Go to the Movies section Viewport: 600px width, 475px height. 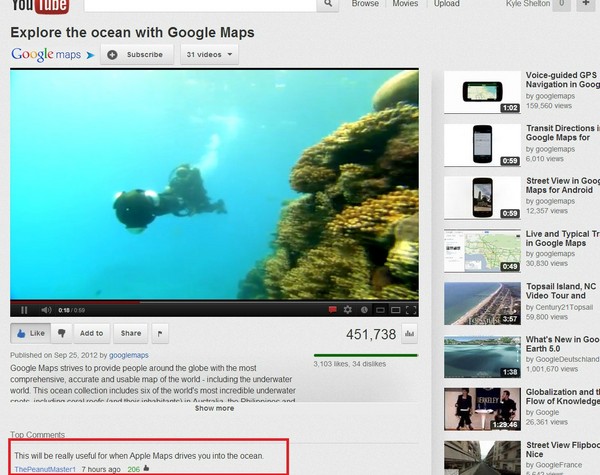[405, 4]
